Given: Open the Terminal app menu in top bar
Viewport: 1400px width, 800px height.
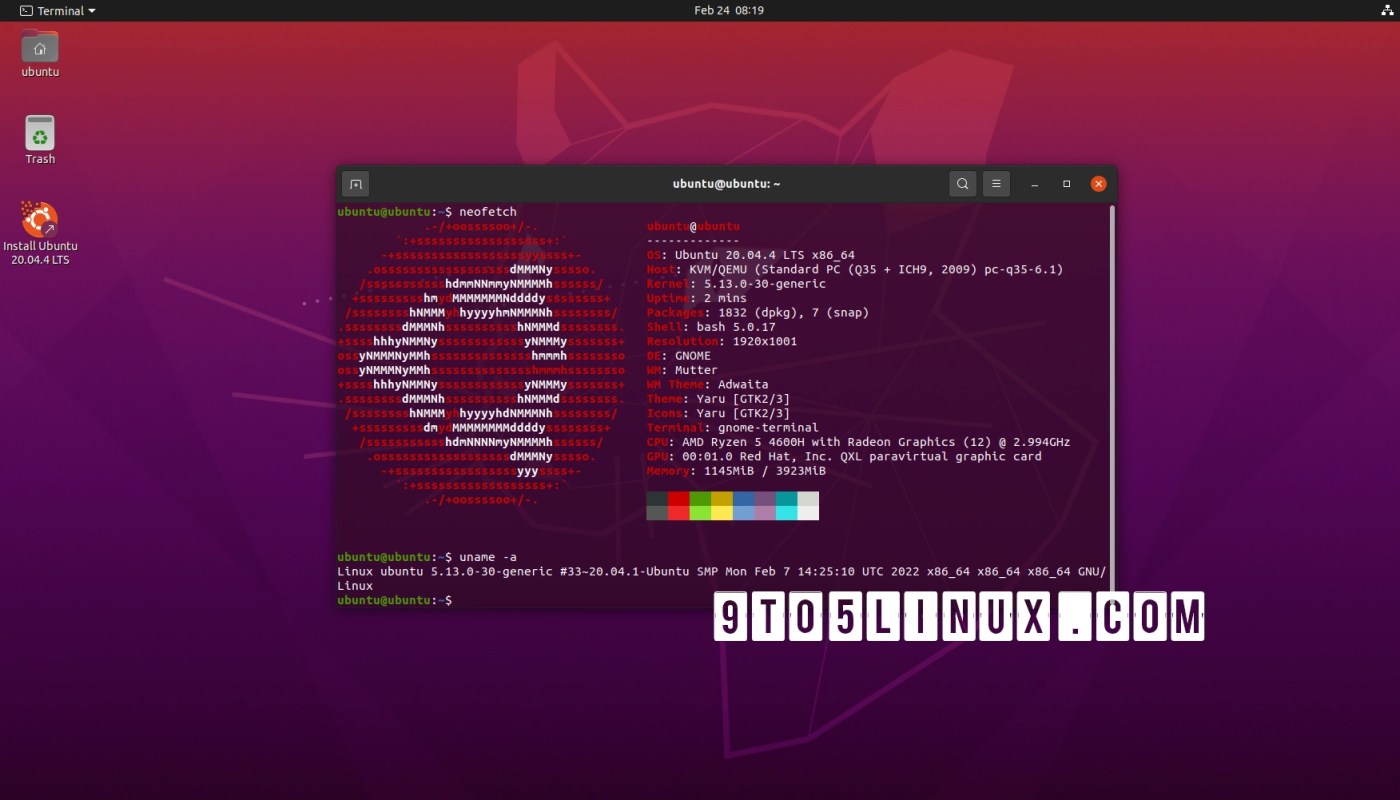Looking at the screenshot, I should [58, 10].
